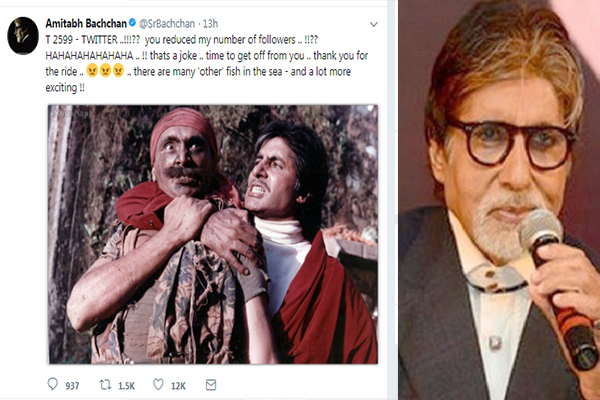Click the 1.5K retweets count
Image resolution: width=600 pixels, height=400 pixels.
coord(126,385)
